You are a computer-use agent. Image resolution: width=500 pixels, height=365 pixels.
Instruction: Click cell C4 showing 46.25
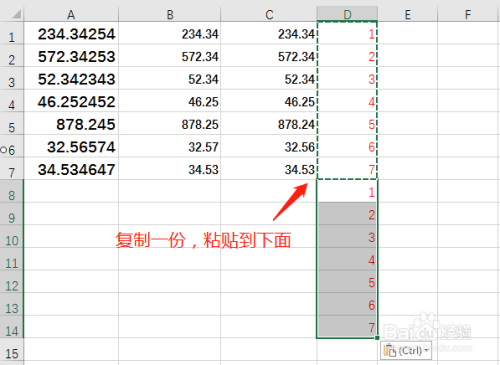(x=269, y=101)
